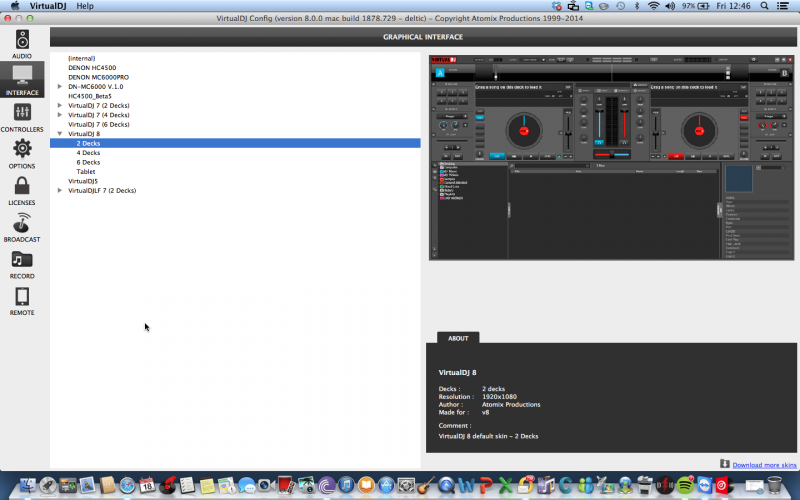Open Stickies notes from the Dock
Image resolution: width=800 pixels, height=500 pixels.
207,485
